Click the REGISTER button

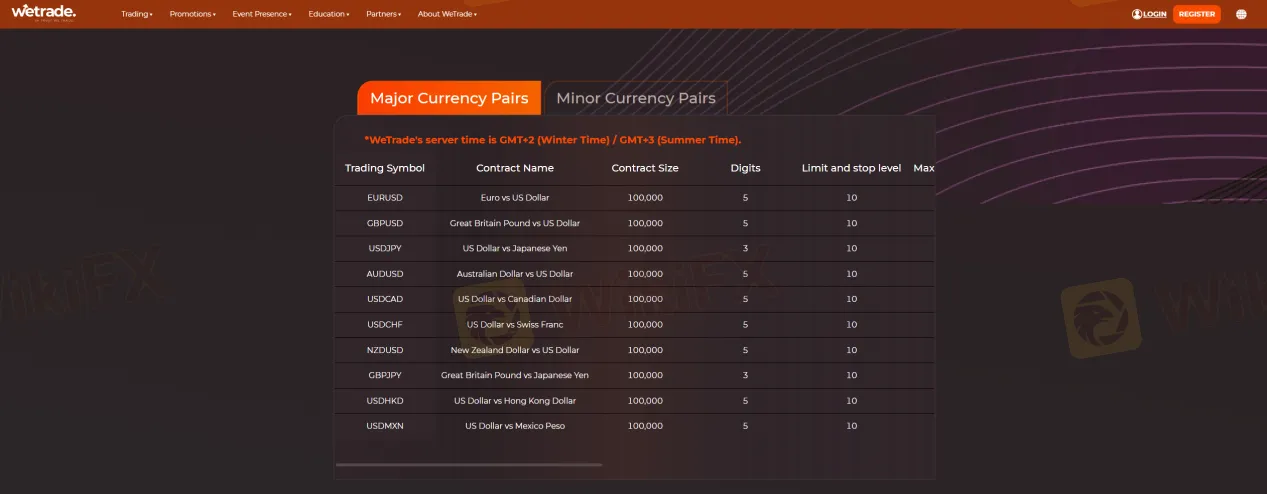tap(1196, 14)
